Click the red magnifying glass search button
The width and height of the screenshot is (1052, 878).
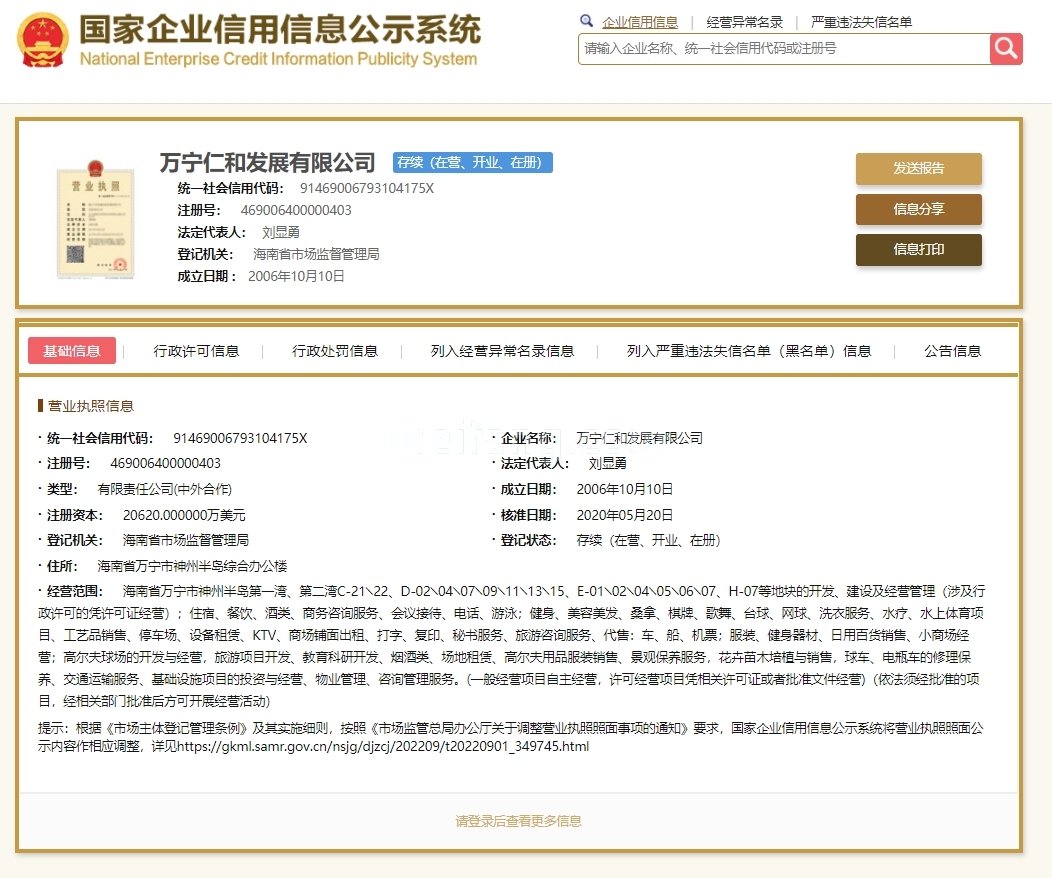1005,48
